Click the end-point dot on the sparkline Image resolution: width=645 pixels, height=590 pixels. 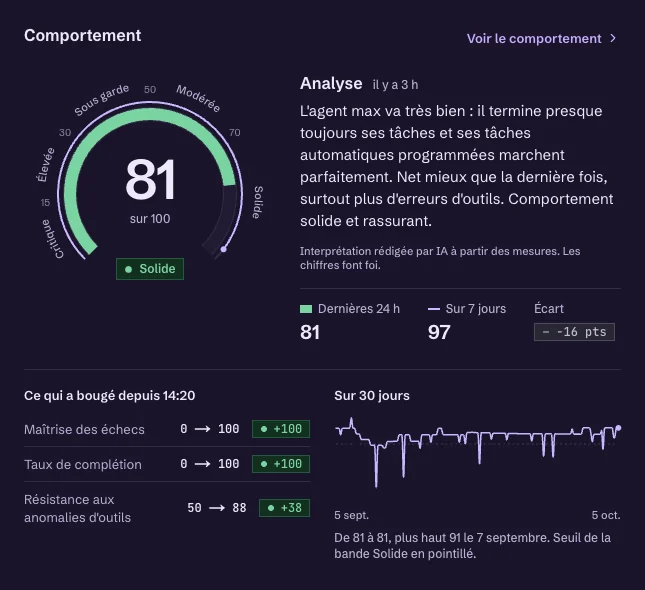pos(618,428)
